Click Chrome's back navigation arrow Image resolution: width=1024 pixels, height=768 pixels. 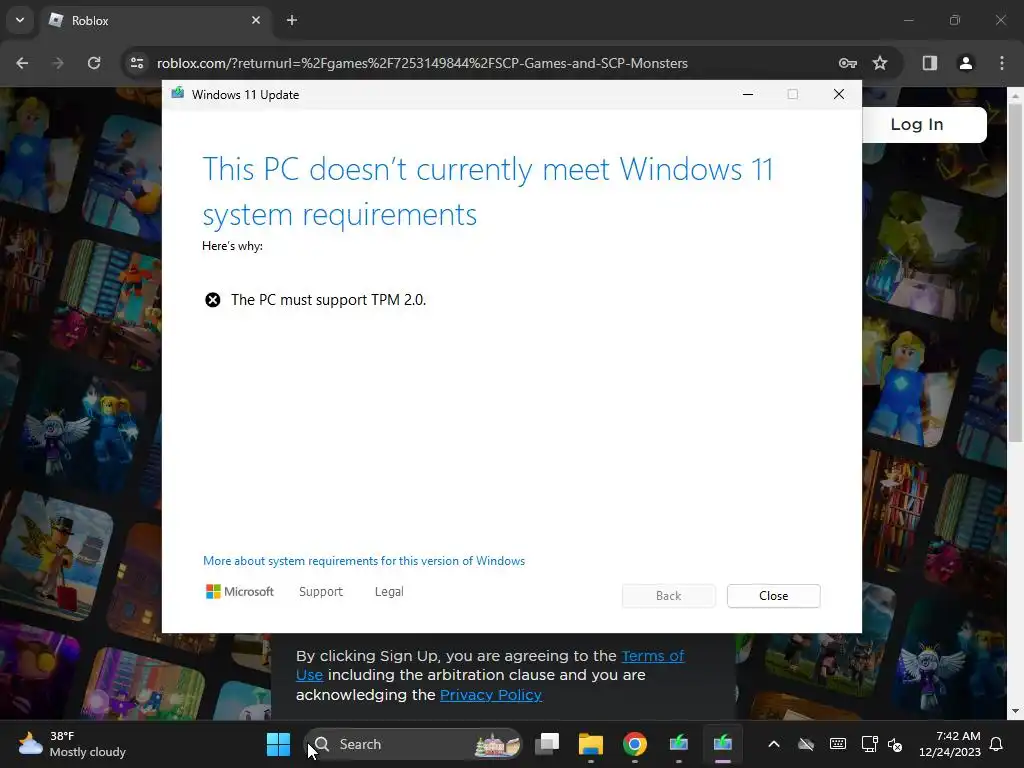(x=22, y=63)
